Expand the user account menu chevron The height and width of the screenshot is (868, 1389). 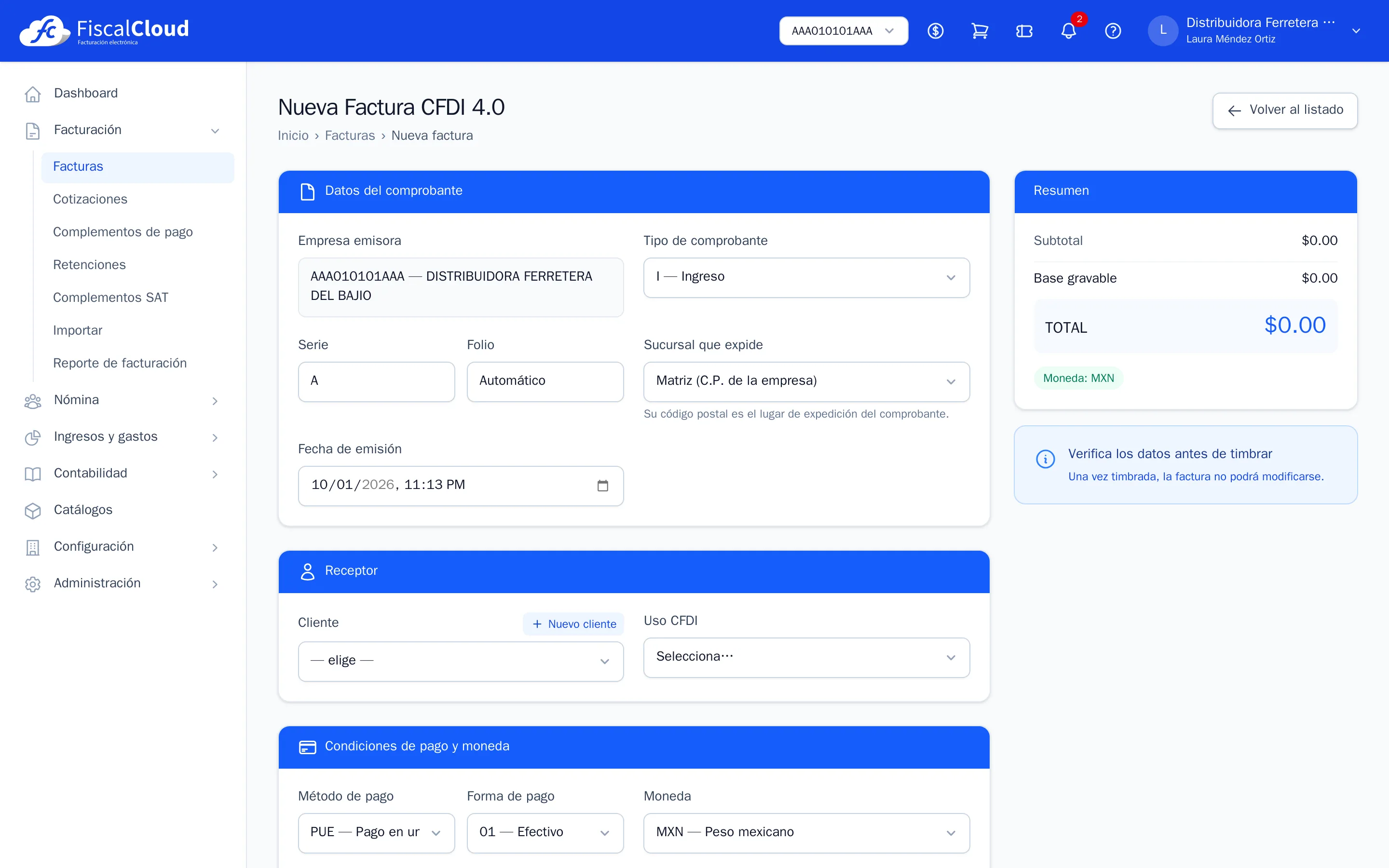click(1356, 31)
